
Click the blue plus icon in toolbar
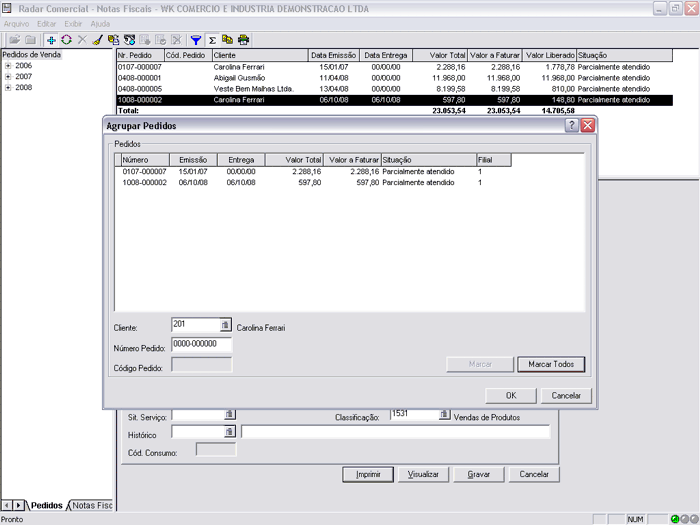click(52, 40)
